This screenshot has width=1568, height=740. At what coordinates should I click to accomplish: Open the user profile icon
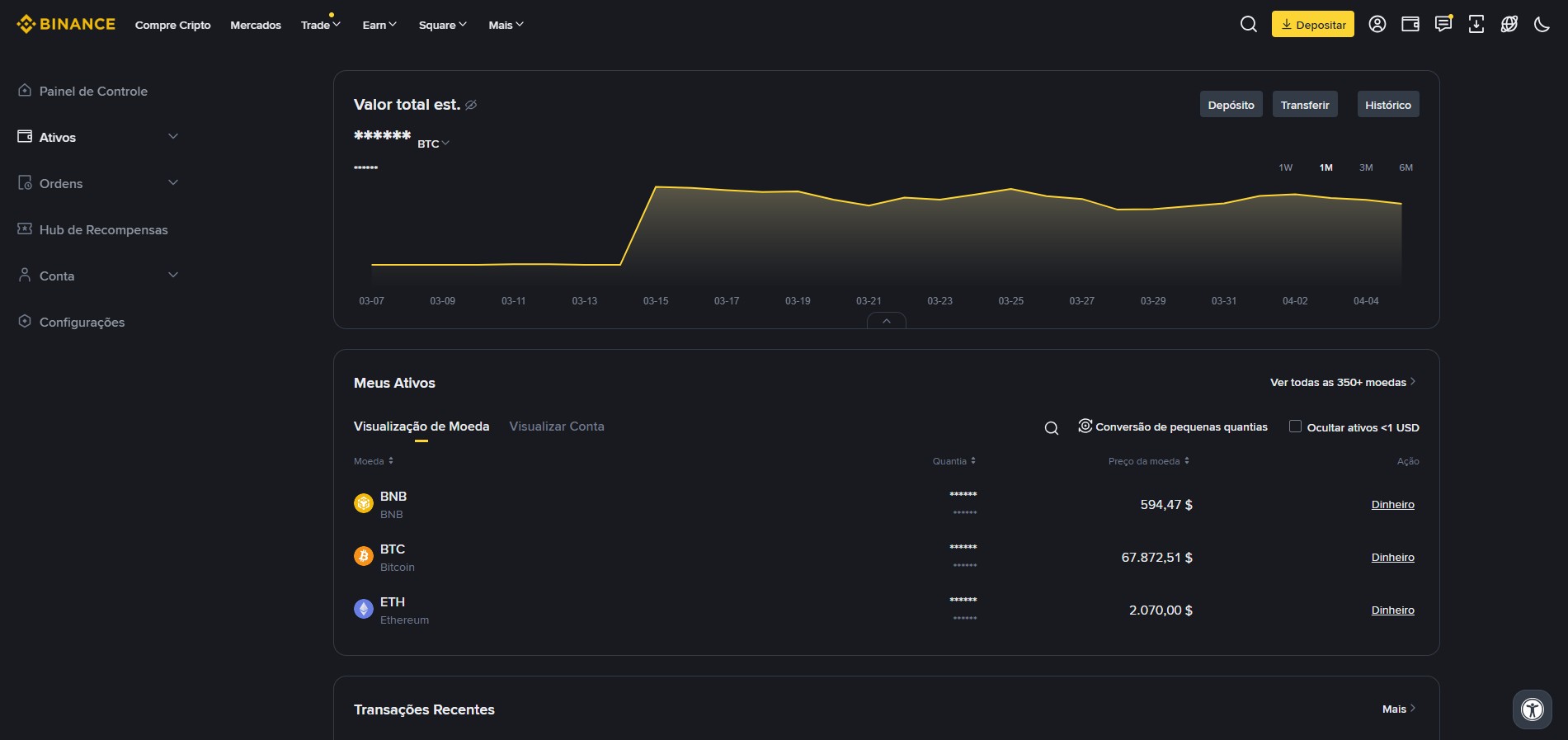1377,24
